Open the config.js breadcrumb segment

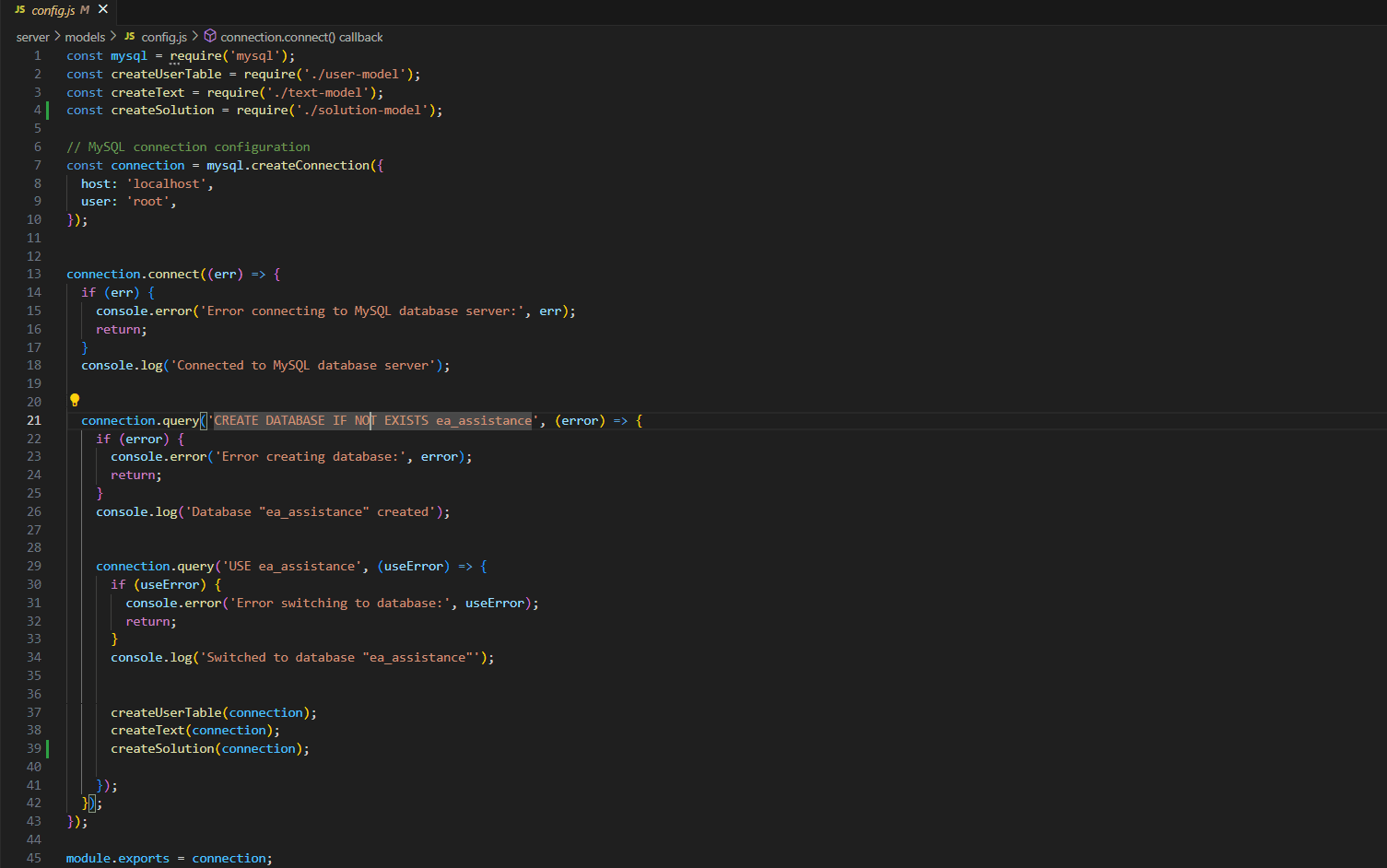point(164,37)
